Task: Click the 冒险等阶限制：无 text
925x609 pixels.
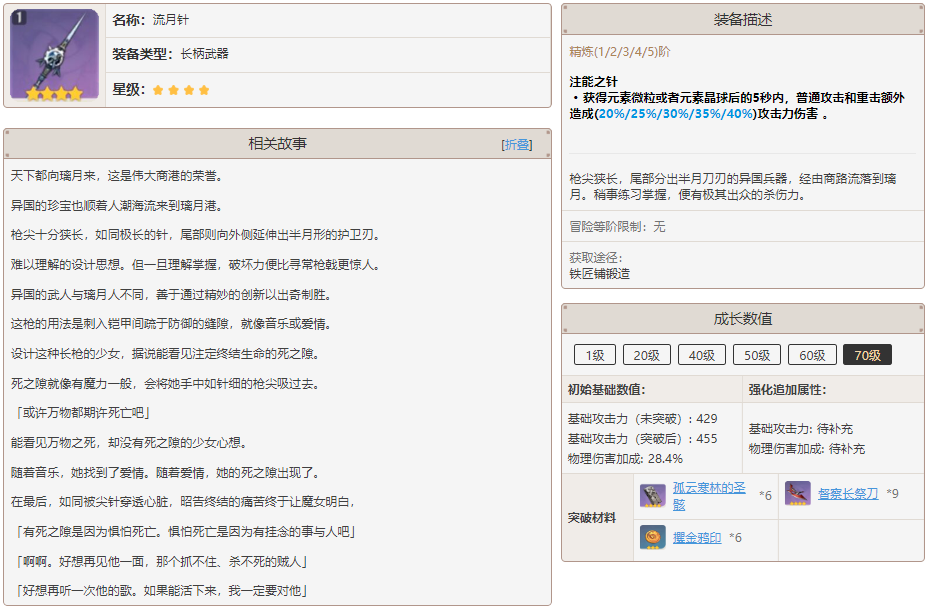Action: (617, 227)
